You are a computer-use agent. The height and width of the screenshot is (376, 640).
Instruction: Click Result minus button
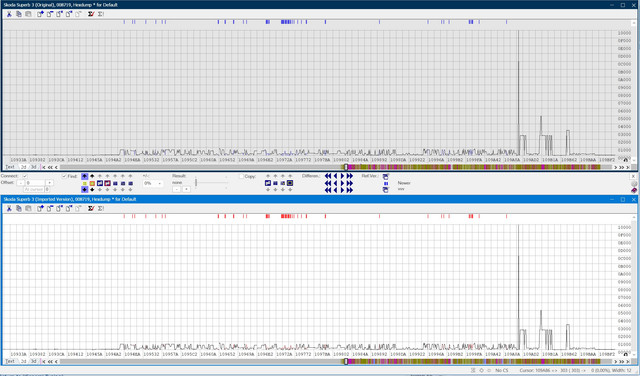click(x=176, y=189)
